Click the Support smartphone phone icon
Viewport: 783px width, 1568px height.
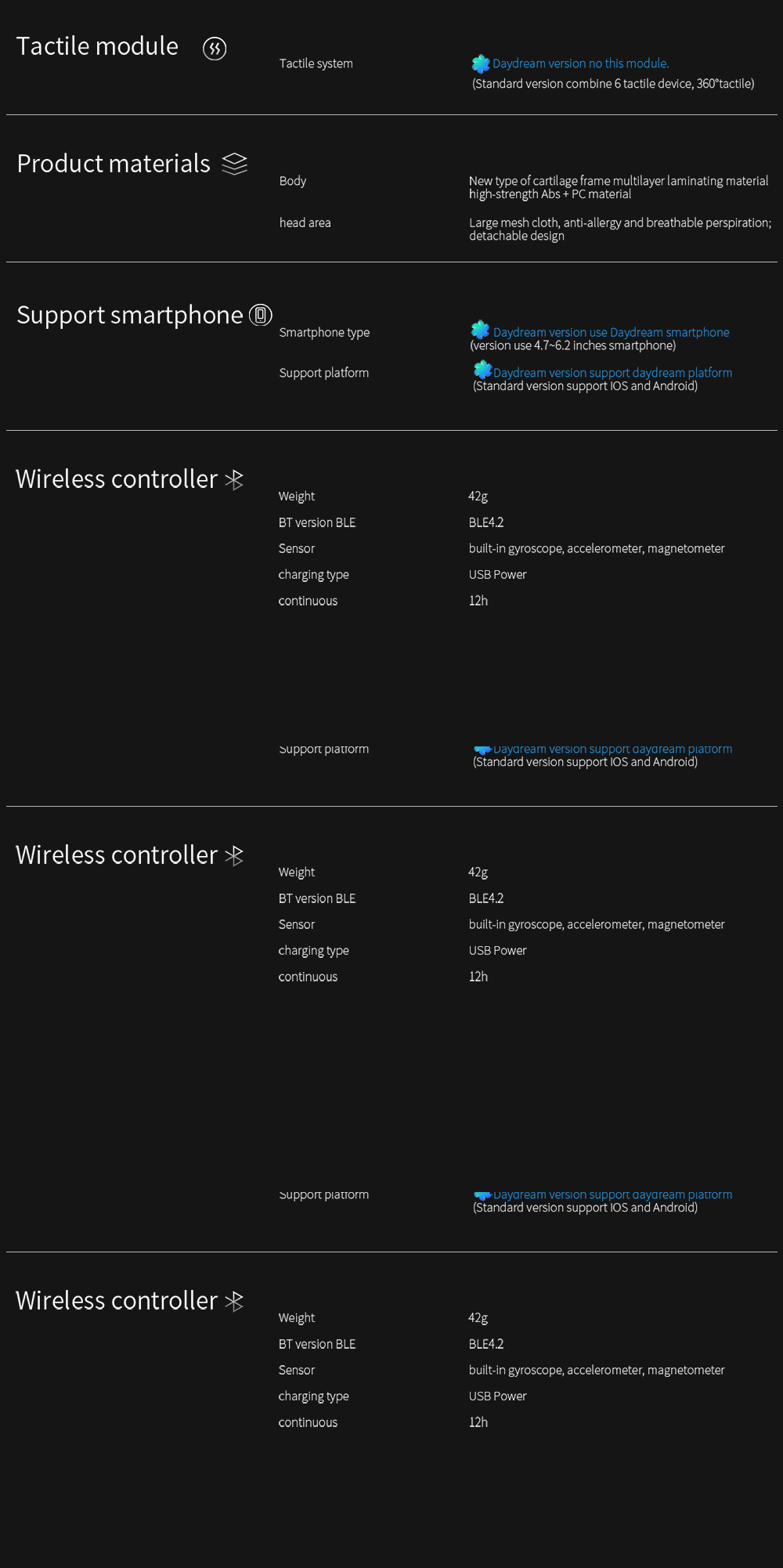[261, 315]
